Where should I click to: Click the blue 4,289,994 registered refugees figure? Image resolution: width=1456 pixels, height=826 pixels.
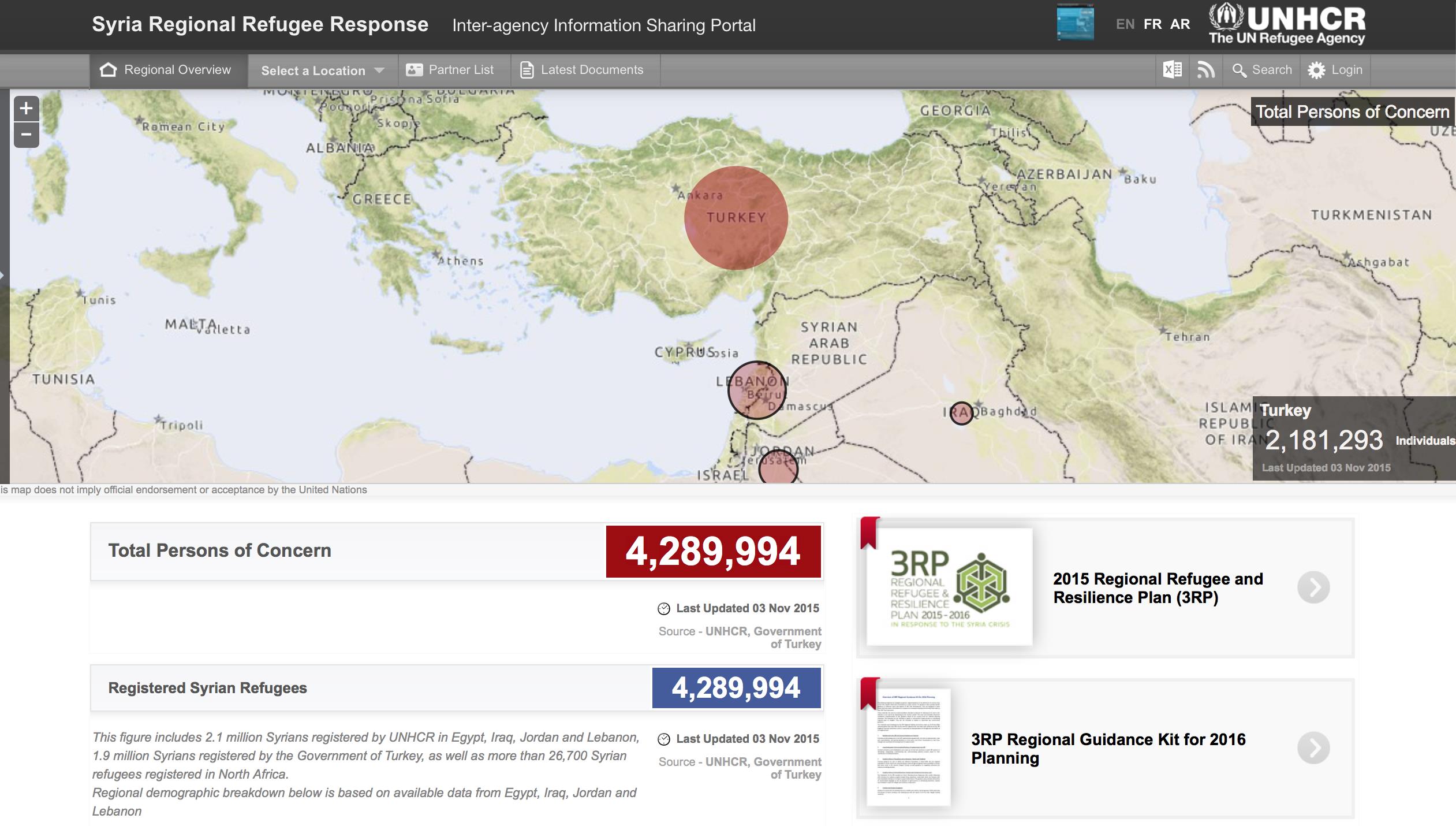736,688
